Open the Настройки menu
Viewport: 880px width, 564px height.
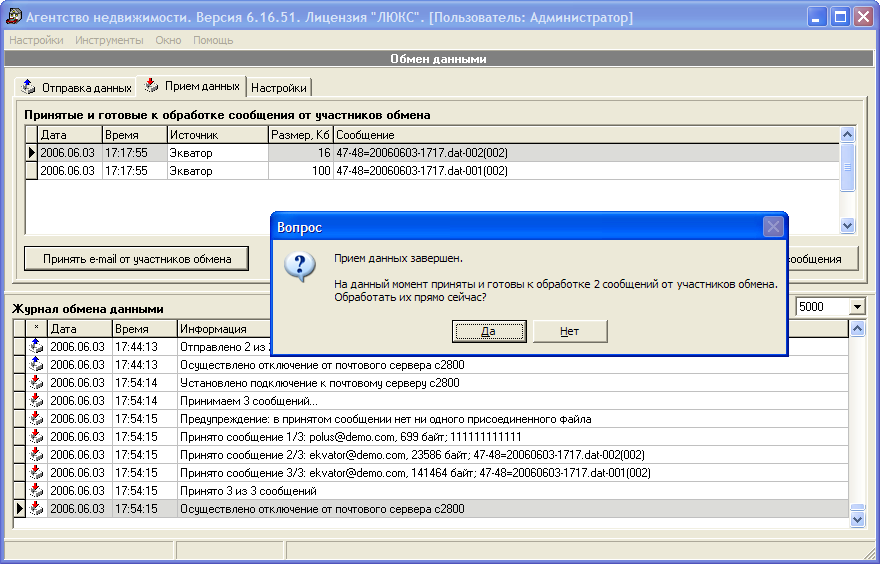point(36,40)
